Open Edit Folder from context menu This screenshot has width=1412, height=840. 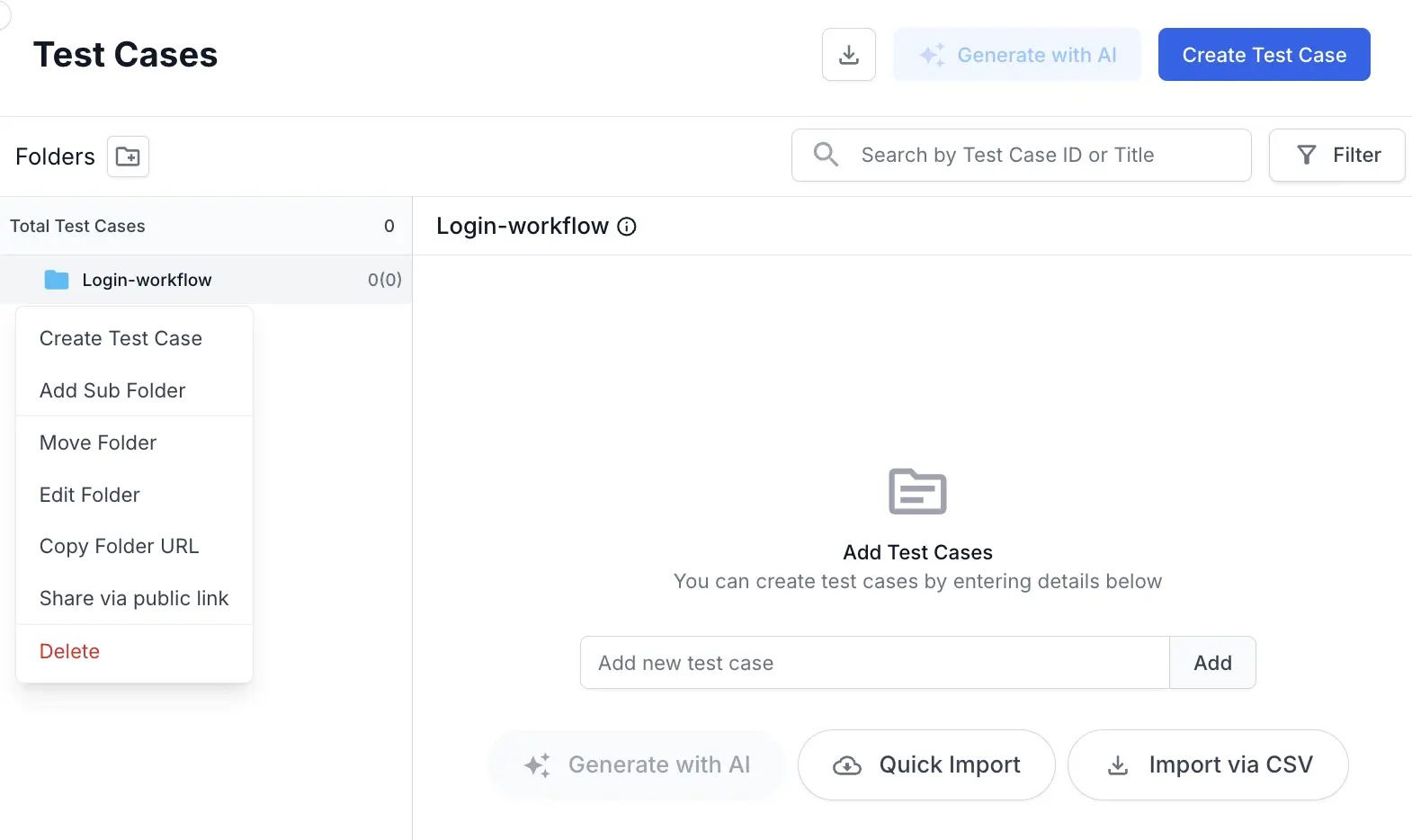pos(90,495)
